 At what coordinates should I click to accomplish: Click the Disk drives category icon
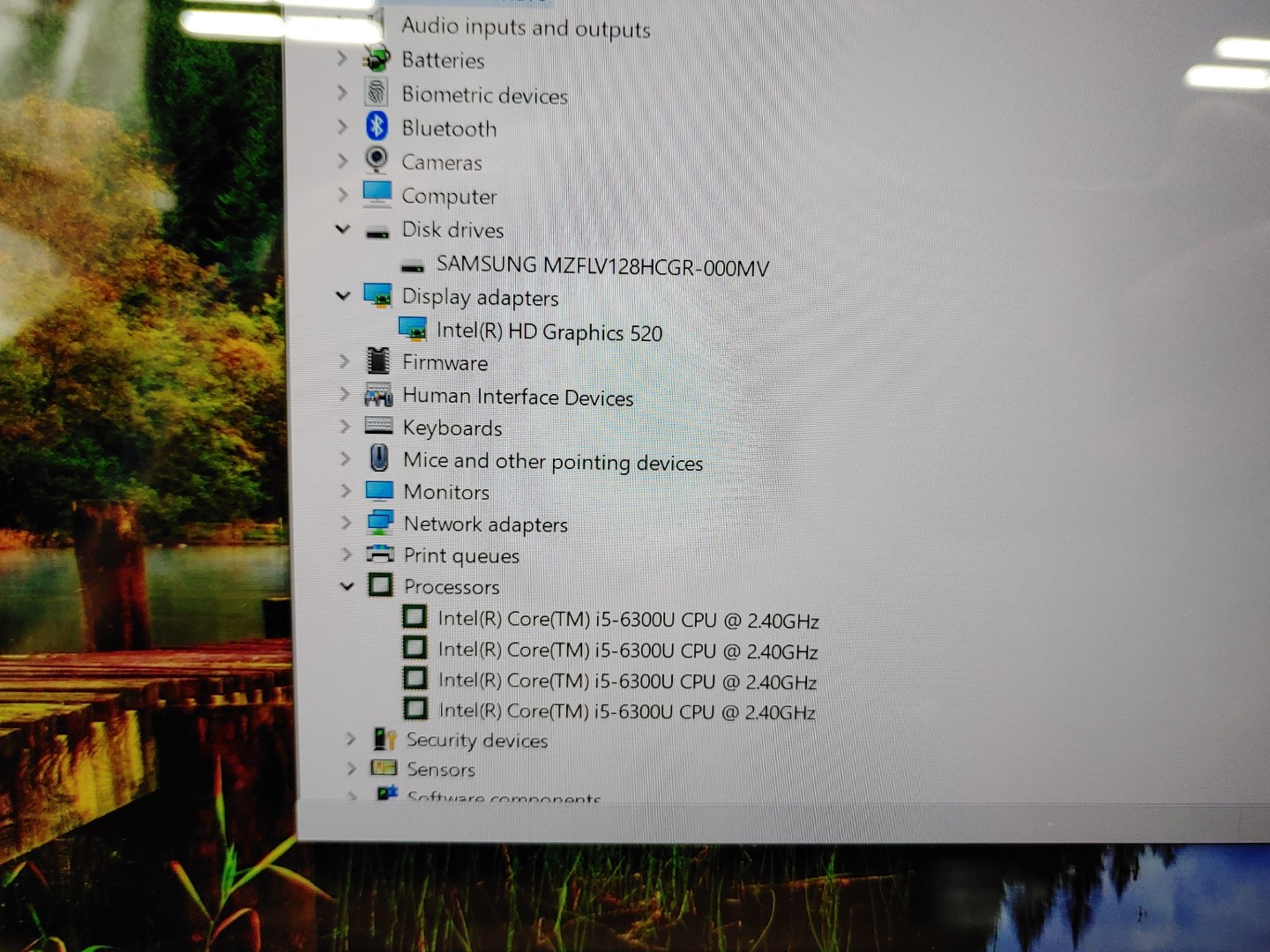pos(377,233)
